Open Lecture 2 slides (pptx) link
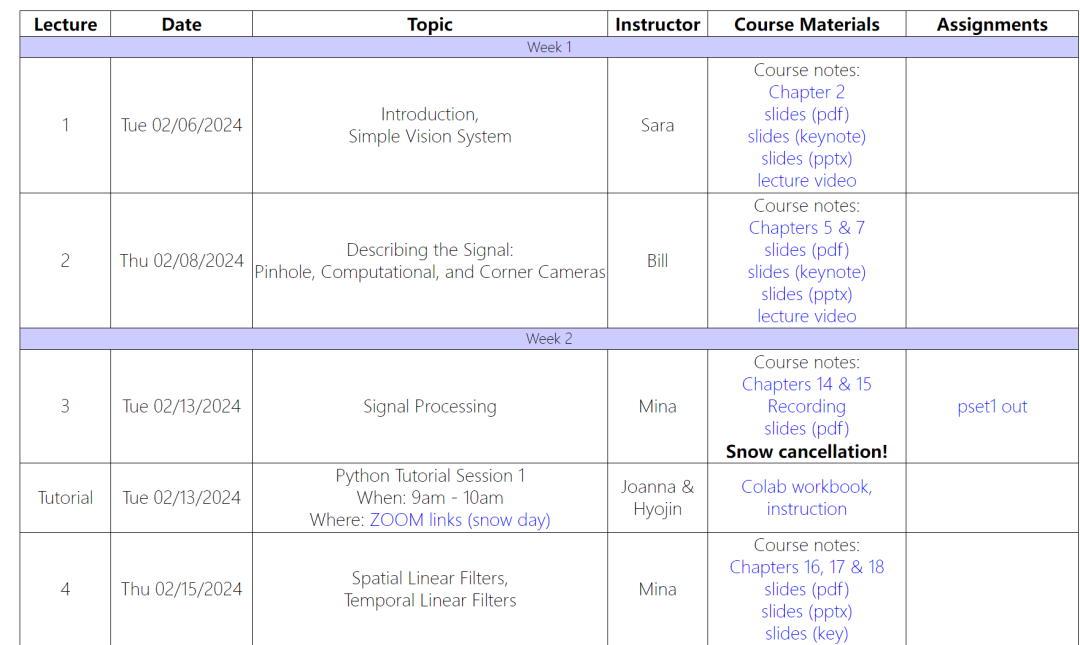This screenshot has width=1080, height=645. coord(806,293)
